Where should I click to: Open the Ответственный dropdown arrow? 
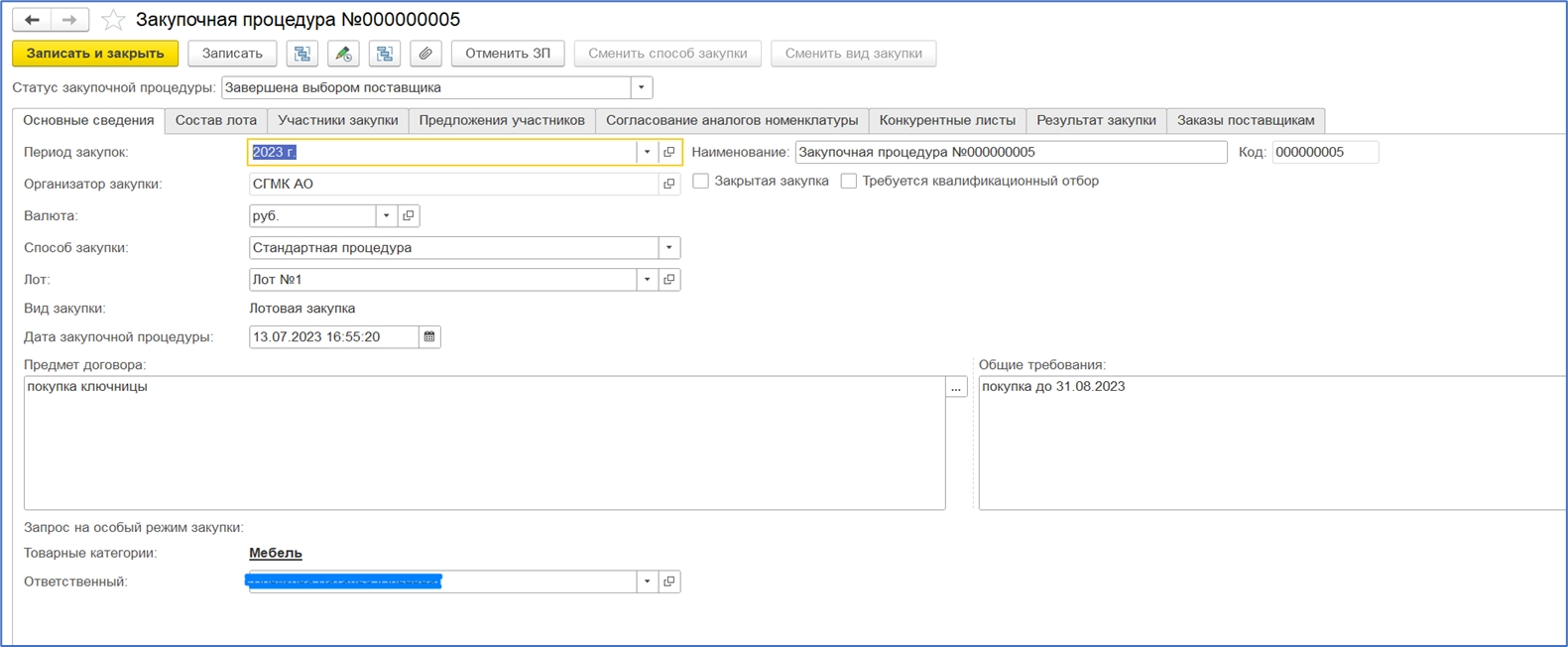[648, 582]
